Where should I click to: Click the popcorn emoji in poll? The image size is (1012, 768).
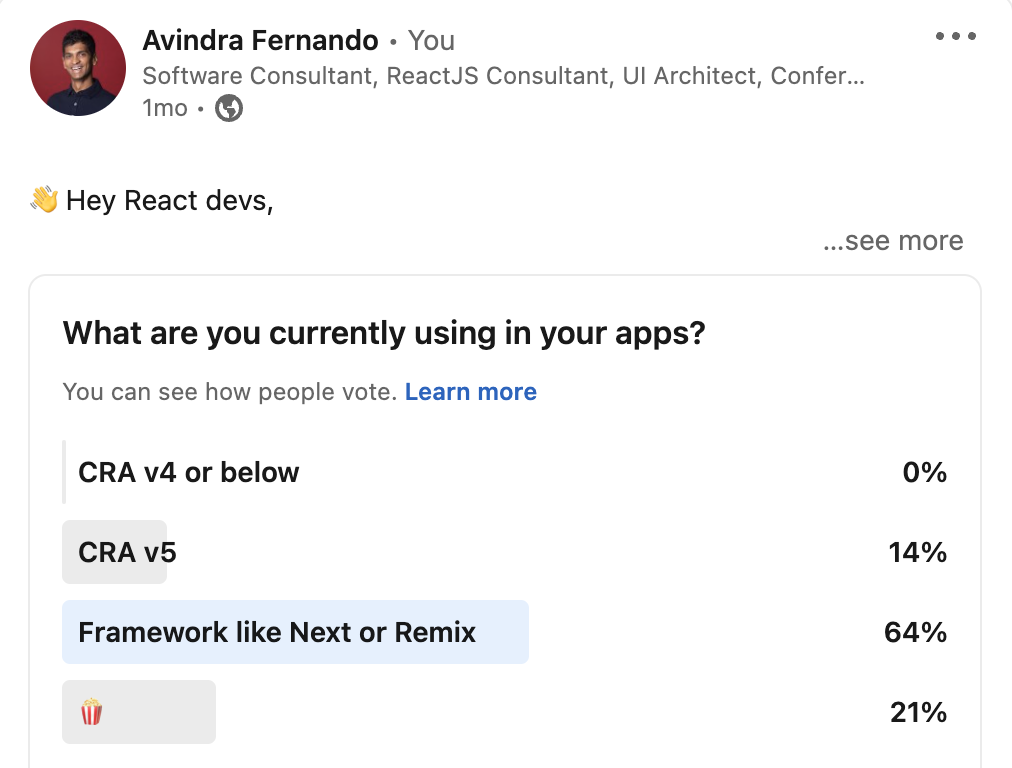tap(92, 712)
